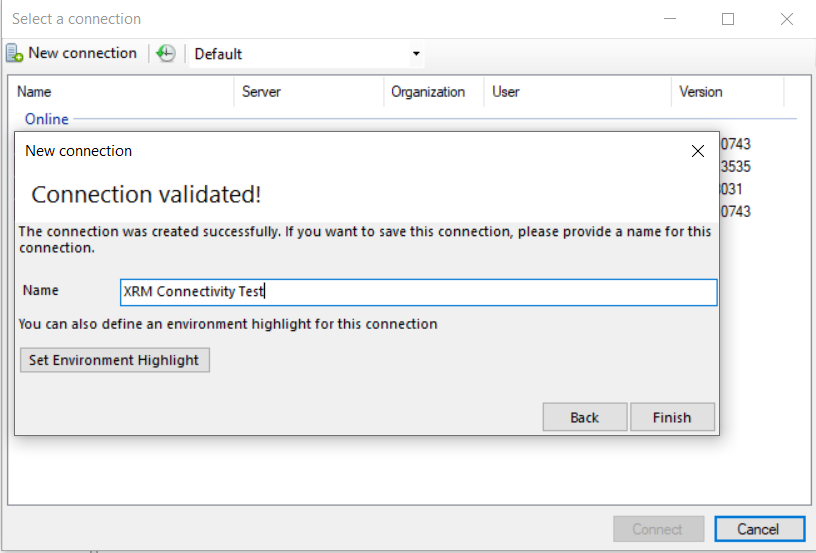Focus the connection Name text field
Viewport: 816px width, 553px height.
click(418, 292)
